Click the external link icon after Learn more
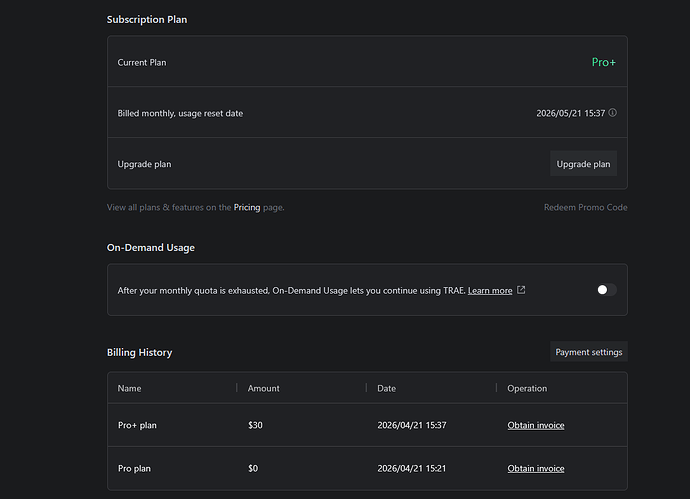The width and height of the screenshot is (690, 499). tap(521, 290)
